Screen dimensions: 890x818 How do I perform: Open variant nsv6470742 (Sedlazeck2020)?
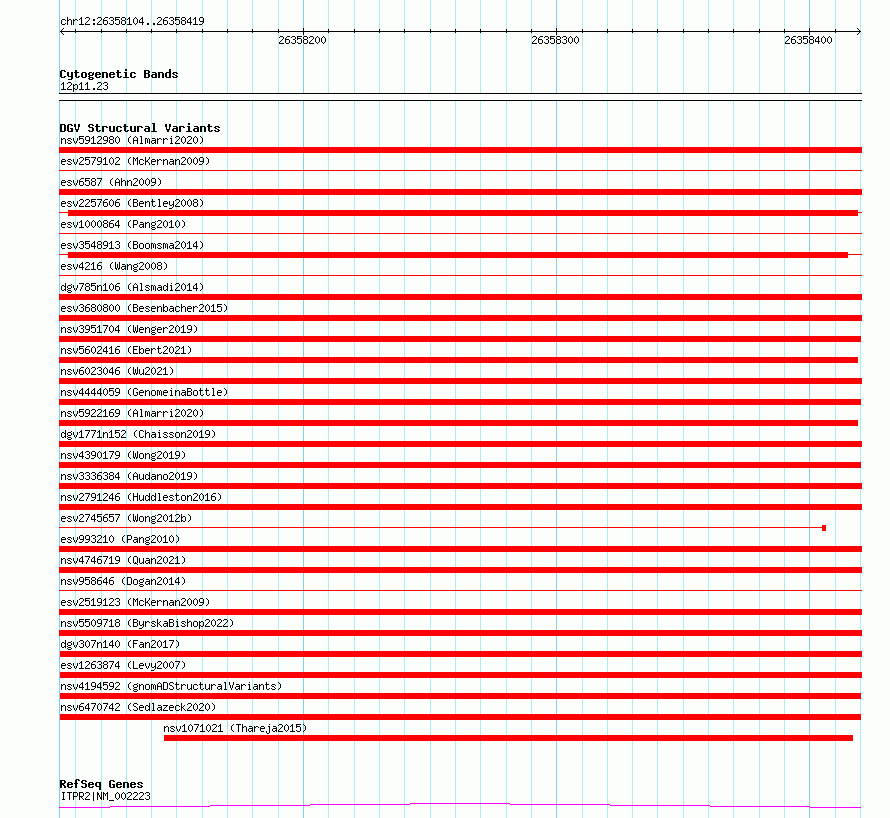coord(138,707)
